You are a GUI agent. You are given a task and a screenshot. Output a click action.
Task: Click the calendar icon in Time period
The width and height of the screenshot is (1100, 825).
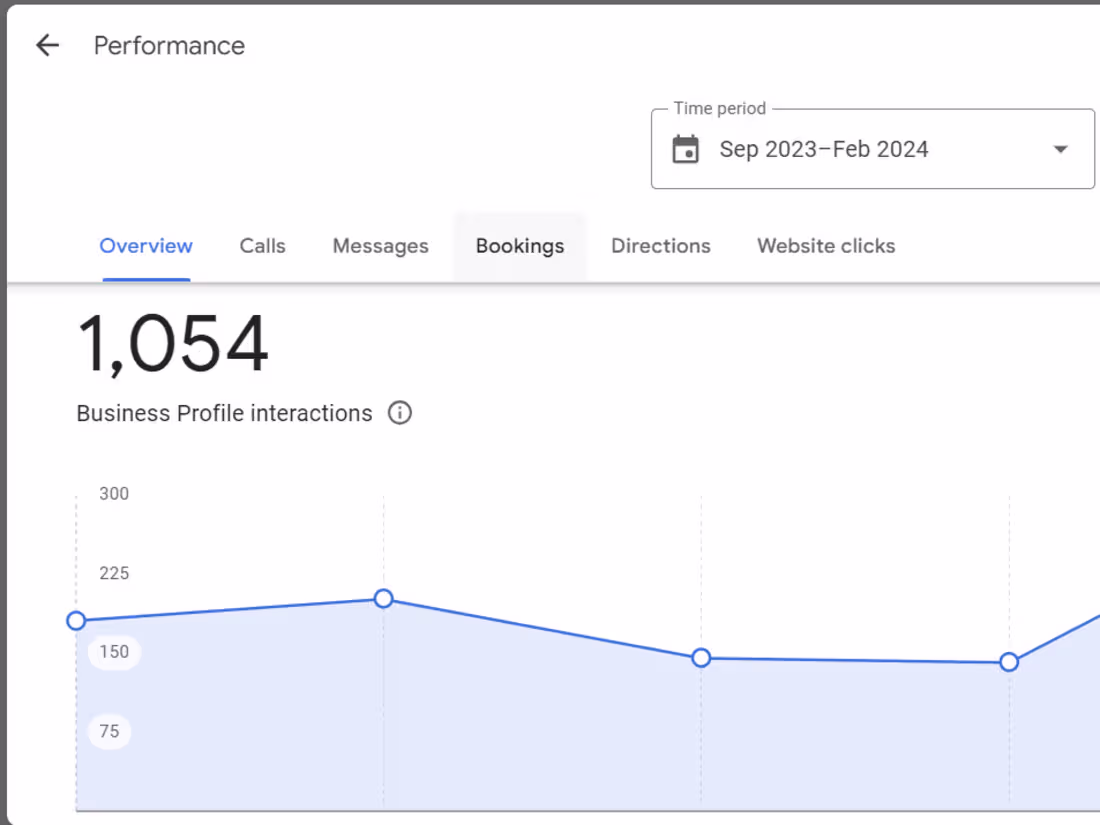685,150
